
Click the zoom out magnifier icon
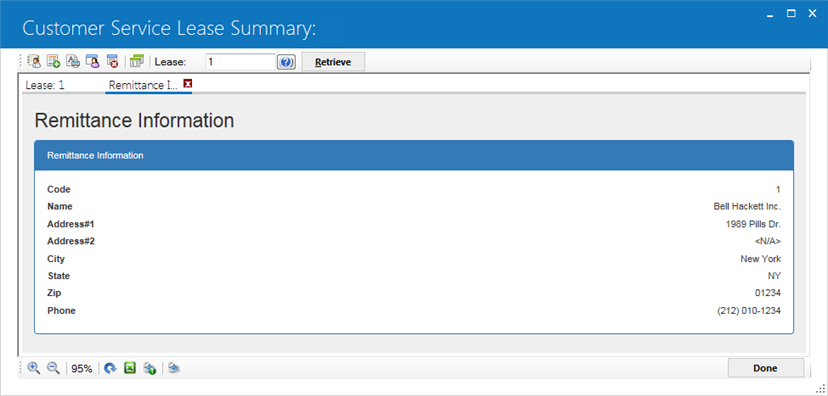53,368
